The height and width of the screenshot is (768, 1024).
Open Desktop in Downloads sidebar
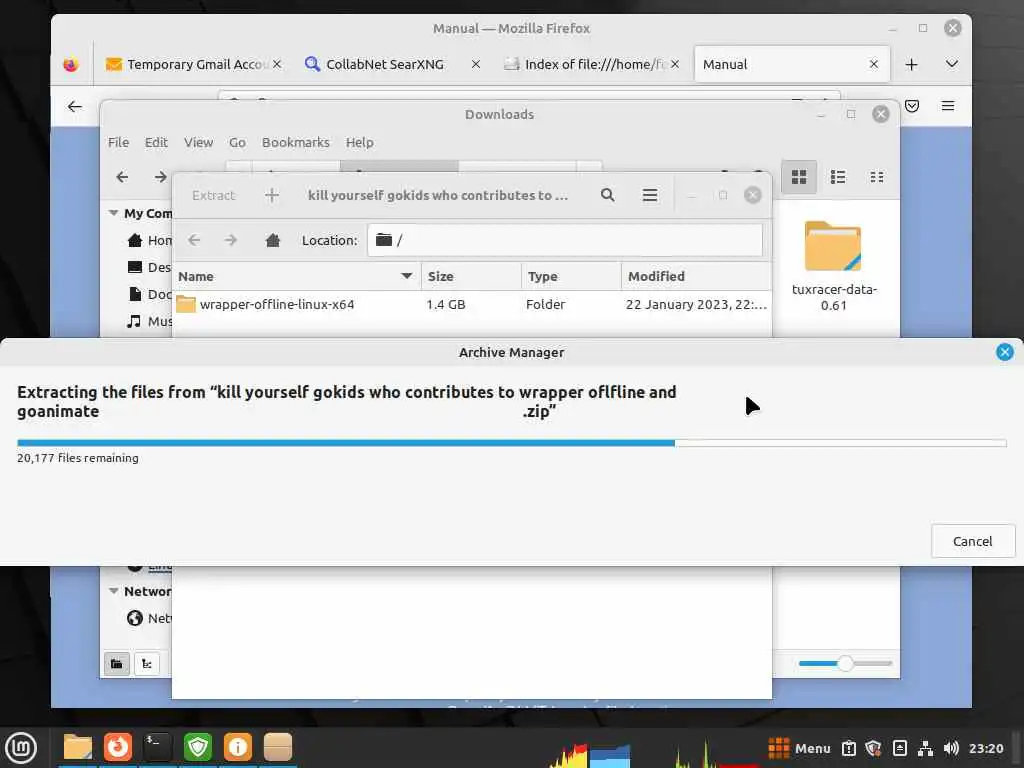coord(150,267)
